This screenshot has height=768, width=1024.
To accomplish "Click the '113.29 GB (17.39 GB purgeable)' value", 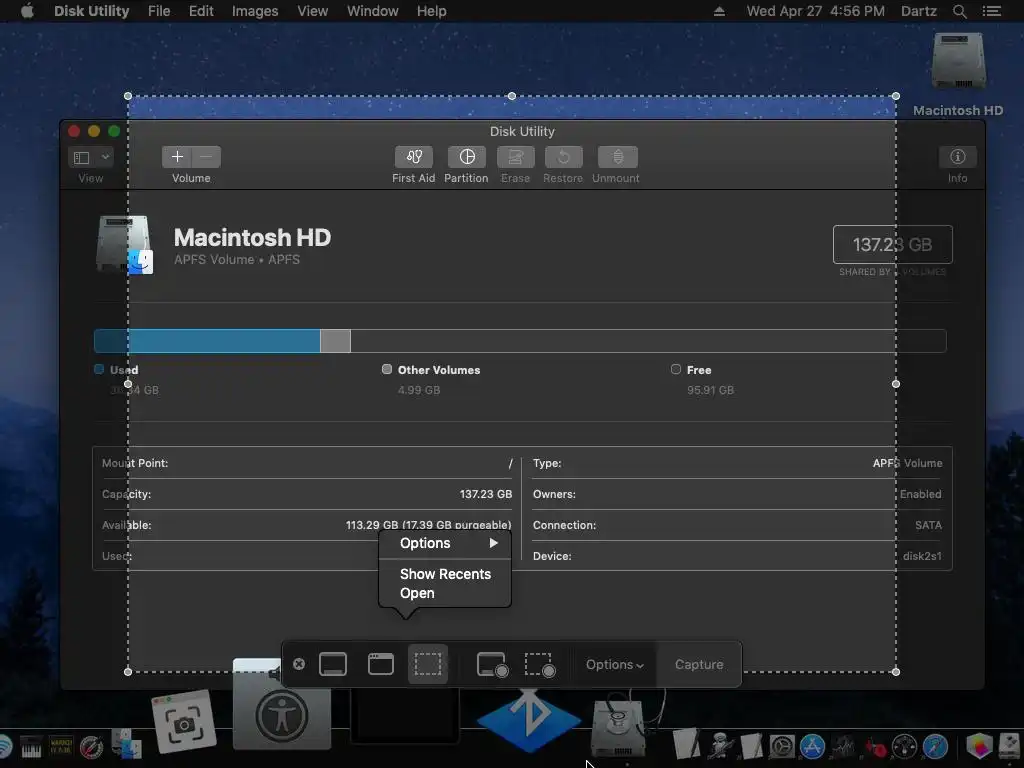I will point(428,525).
